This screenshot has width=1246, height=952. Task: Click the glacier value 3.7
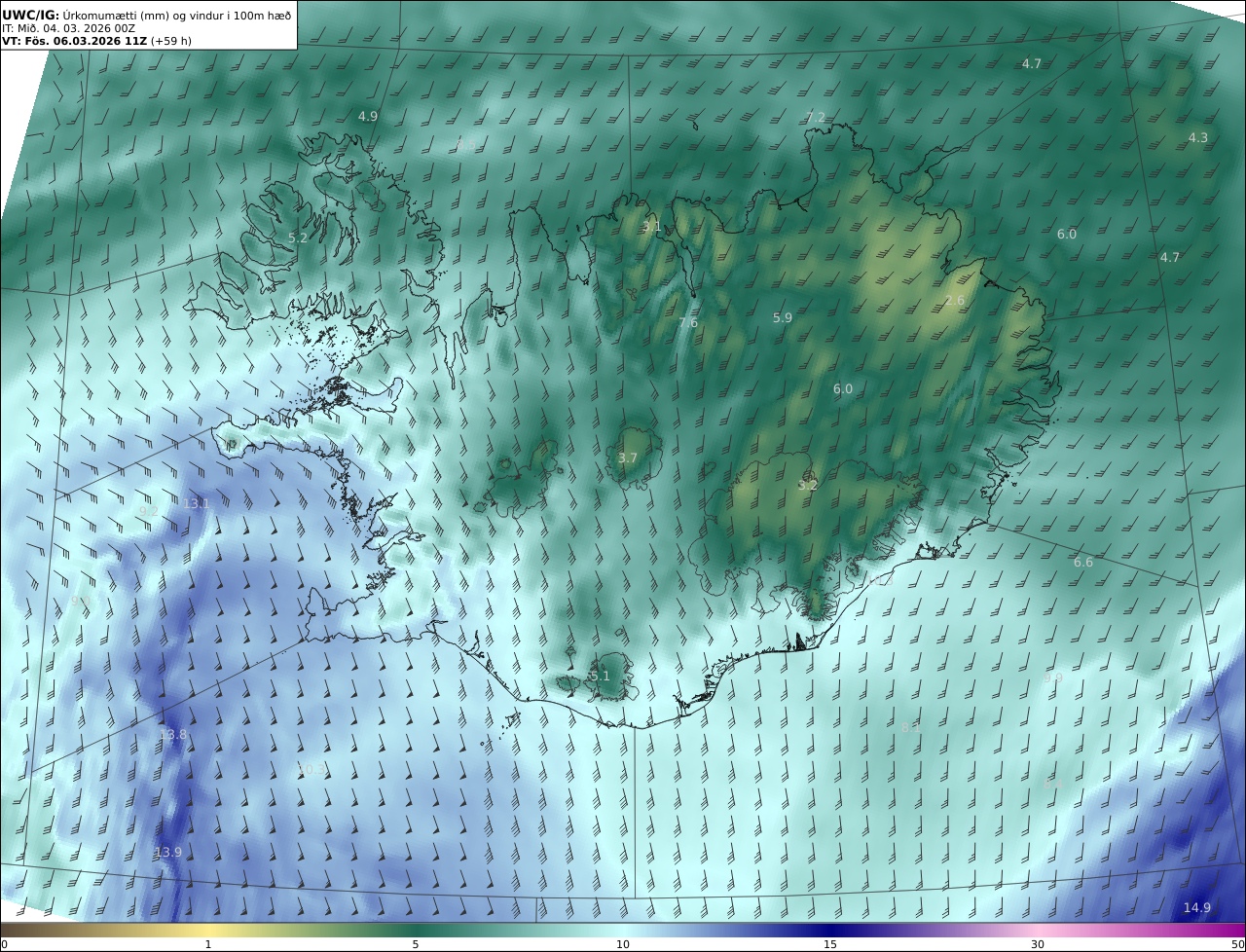coord(628,458)
